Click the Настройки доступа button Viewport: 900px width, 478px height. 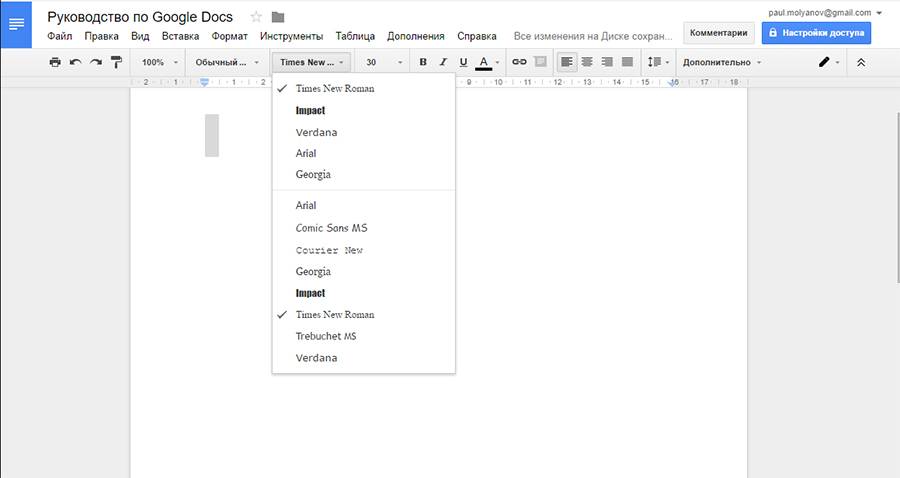(816, 32)
